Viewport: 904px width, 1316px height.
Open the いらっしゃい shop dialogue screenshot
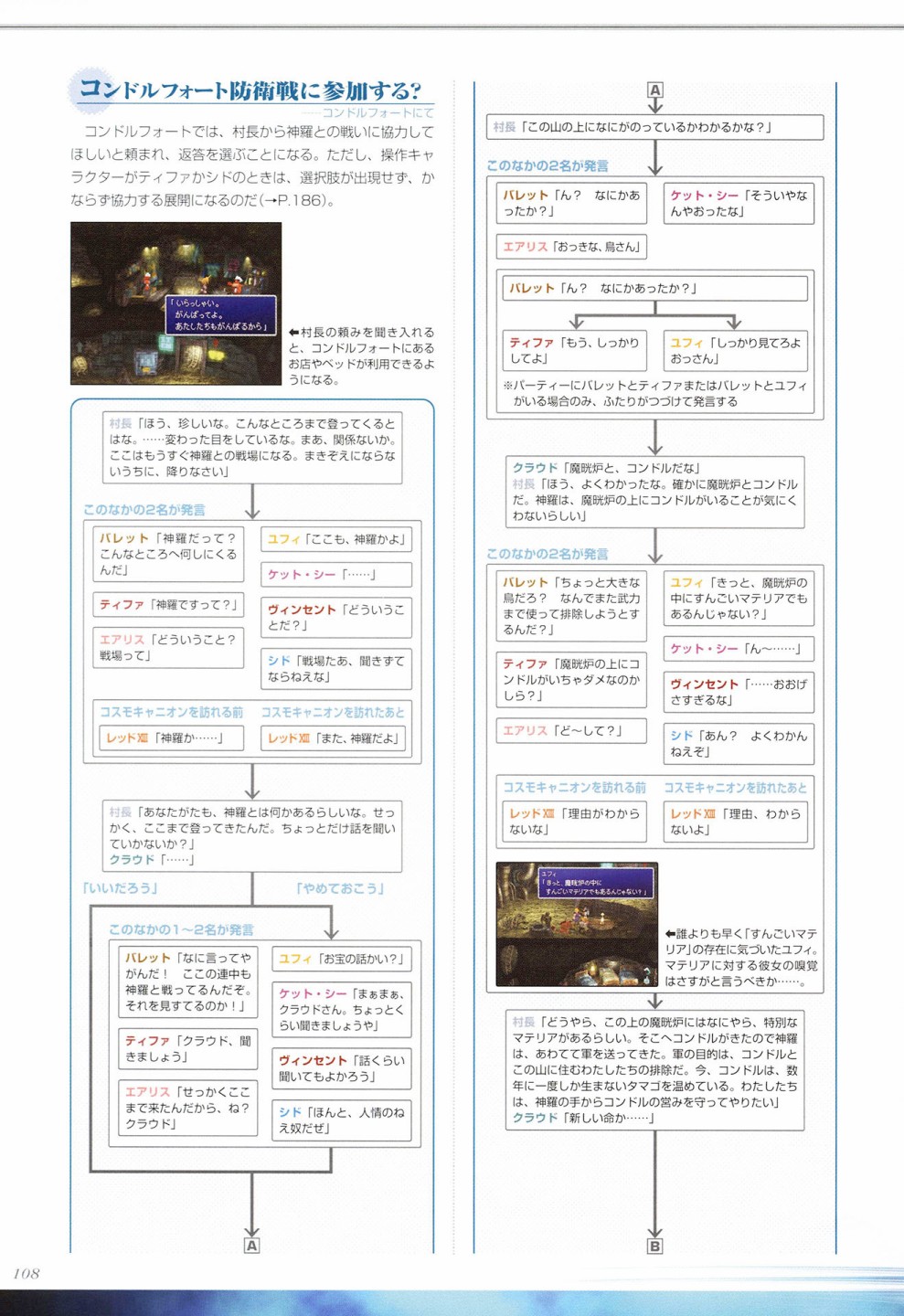pos(175,303)
